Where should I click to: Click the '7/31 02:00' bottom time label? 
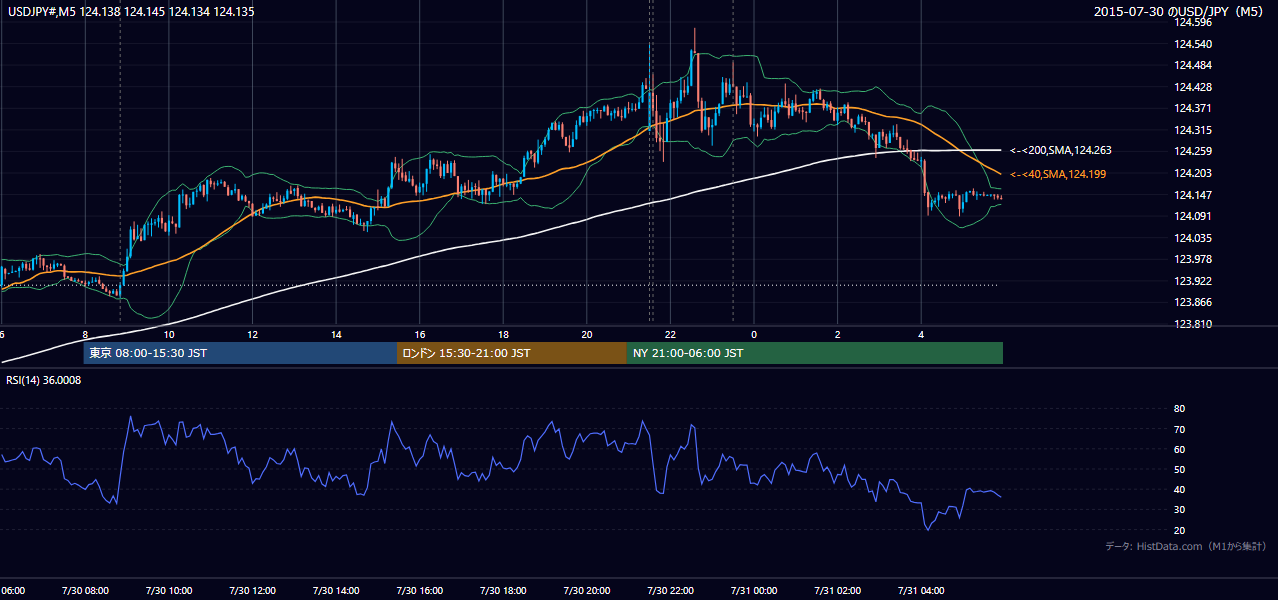(837, 591)
